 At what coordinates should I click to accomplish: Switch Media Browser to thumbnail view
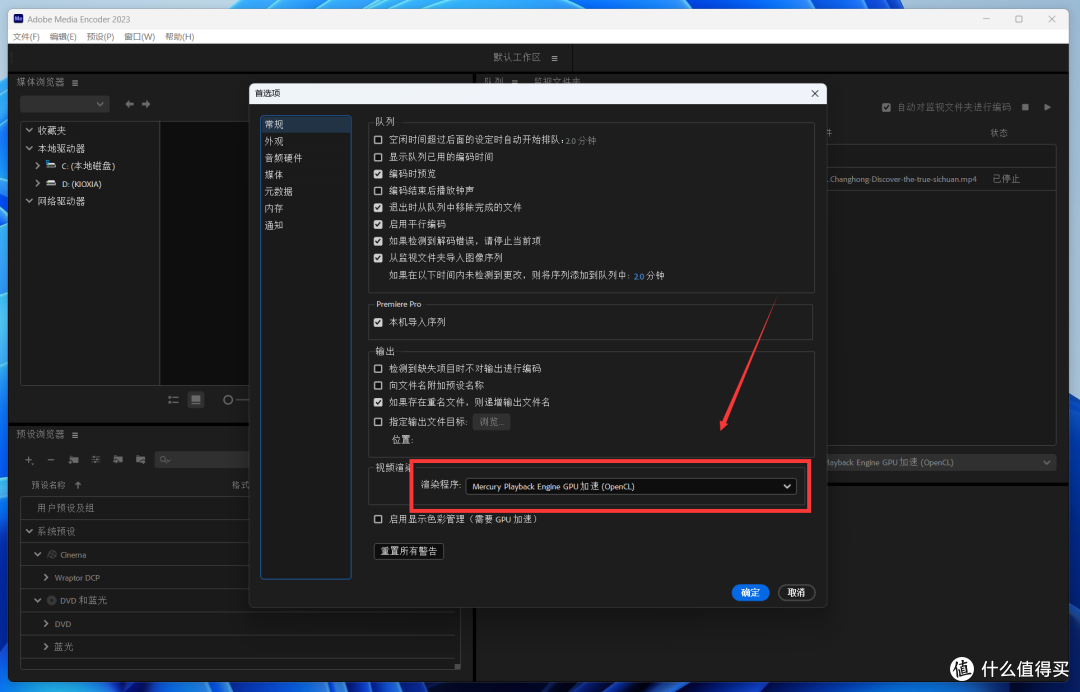pyautogui.click(x=196, y=400)
